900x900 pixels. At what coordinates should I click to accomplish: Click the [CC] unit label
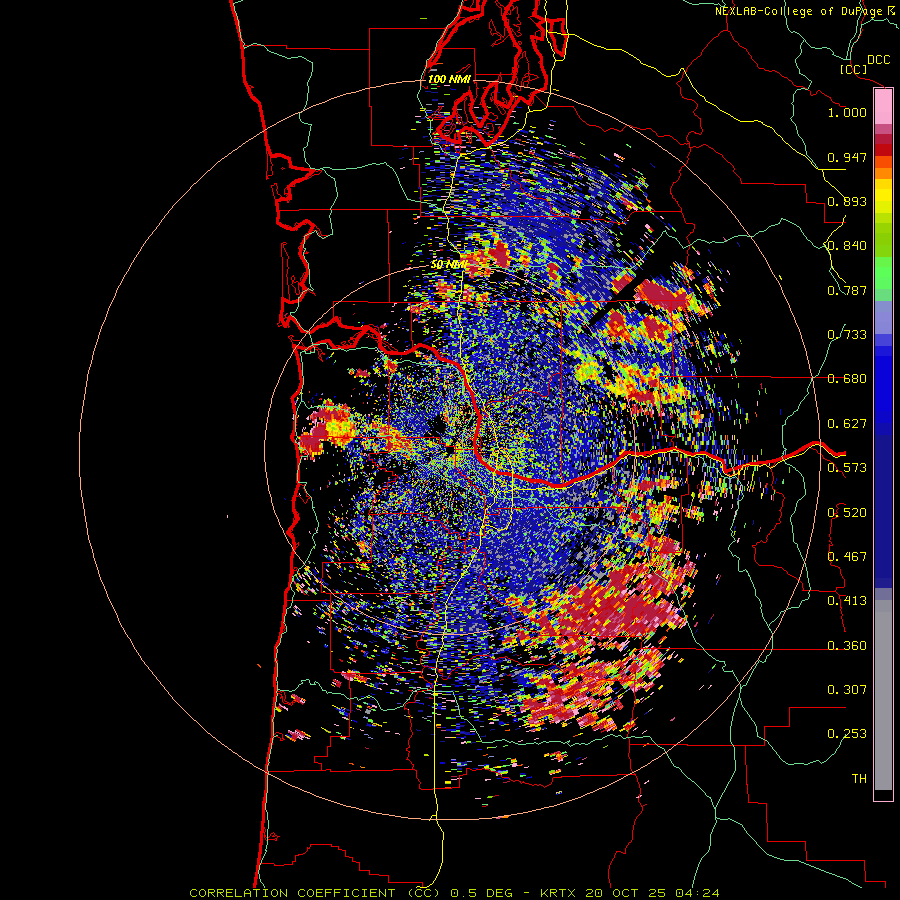tap(854, 69)
